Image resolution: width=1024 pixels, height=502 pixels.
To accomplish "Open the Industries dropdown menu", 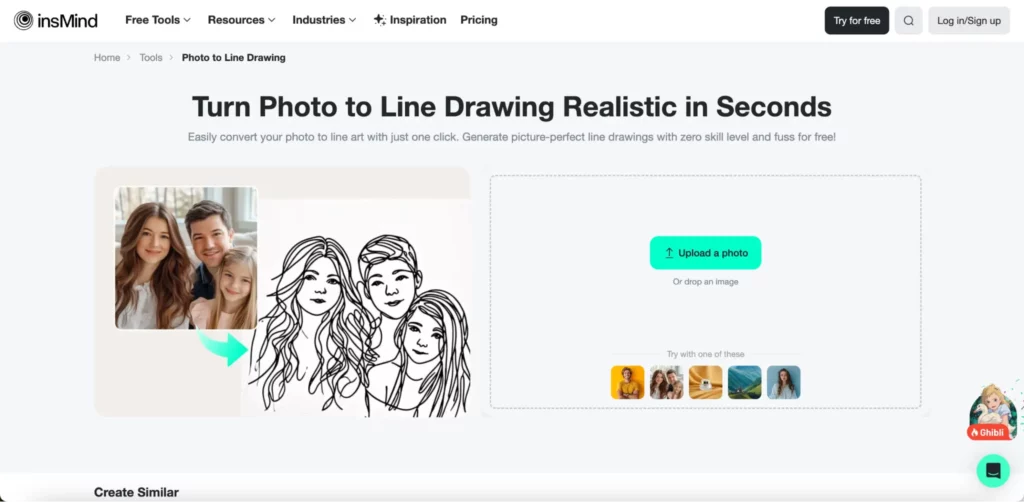I will (x=325, y=20).
